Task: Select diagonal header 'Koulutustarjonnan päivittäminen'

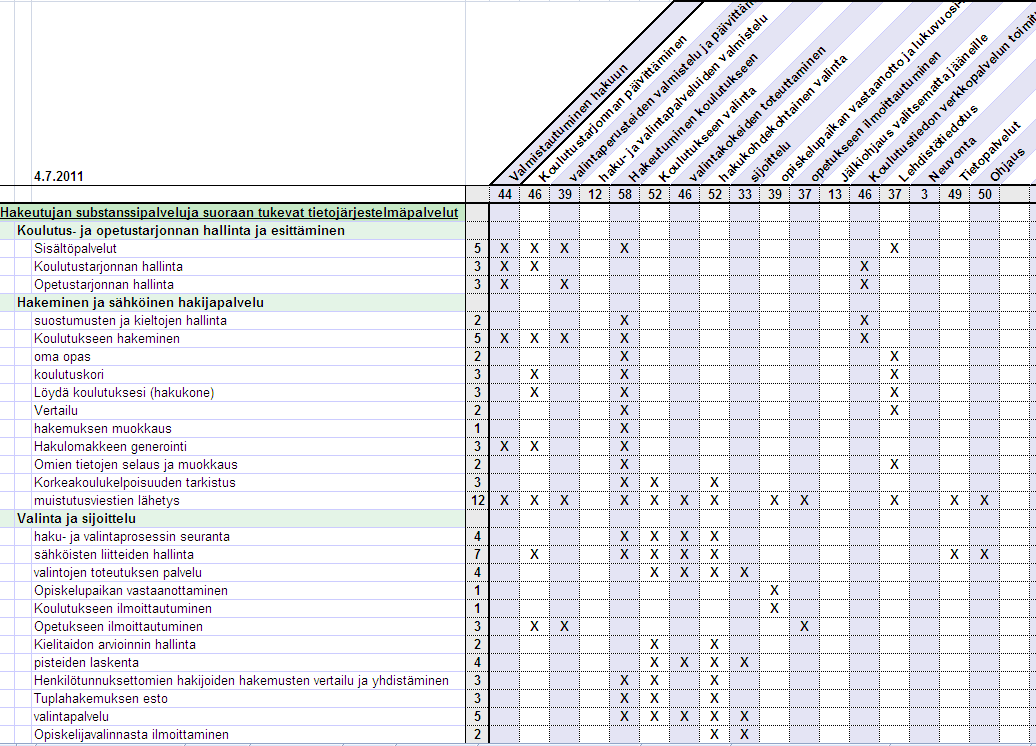Action: point(613,108)
